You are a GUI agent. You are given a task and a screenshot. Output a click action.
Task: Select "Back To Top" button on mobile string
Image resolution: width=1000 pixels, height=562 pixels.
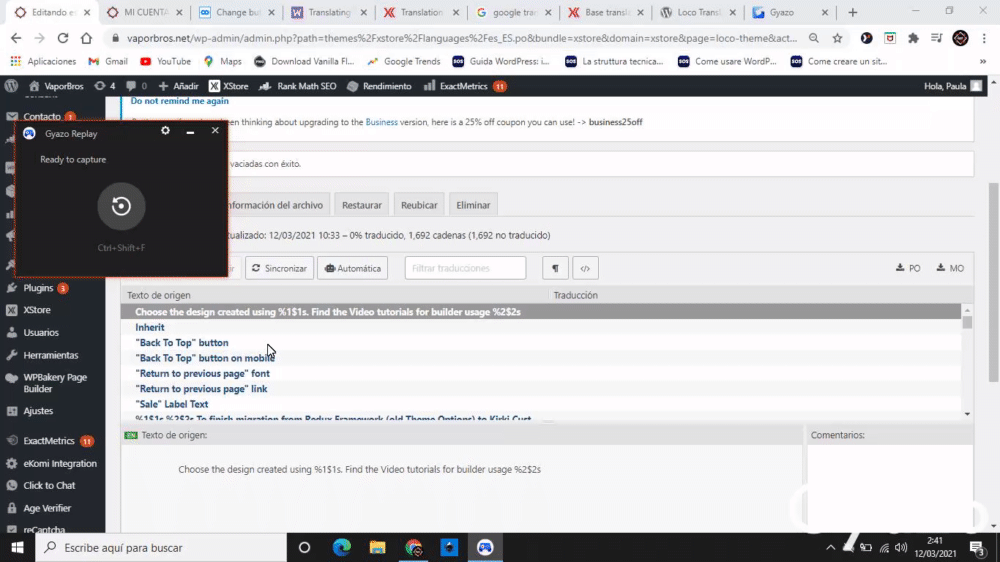541,358
